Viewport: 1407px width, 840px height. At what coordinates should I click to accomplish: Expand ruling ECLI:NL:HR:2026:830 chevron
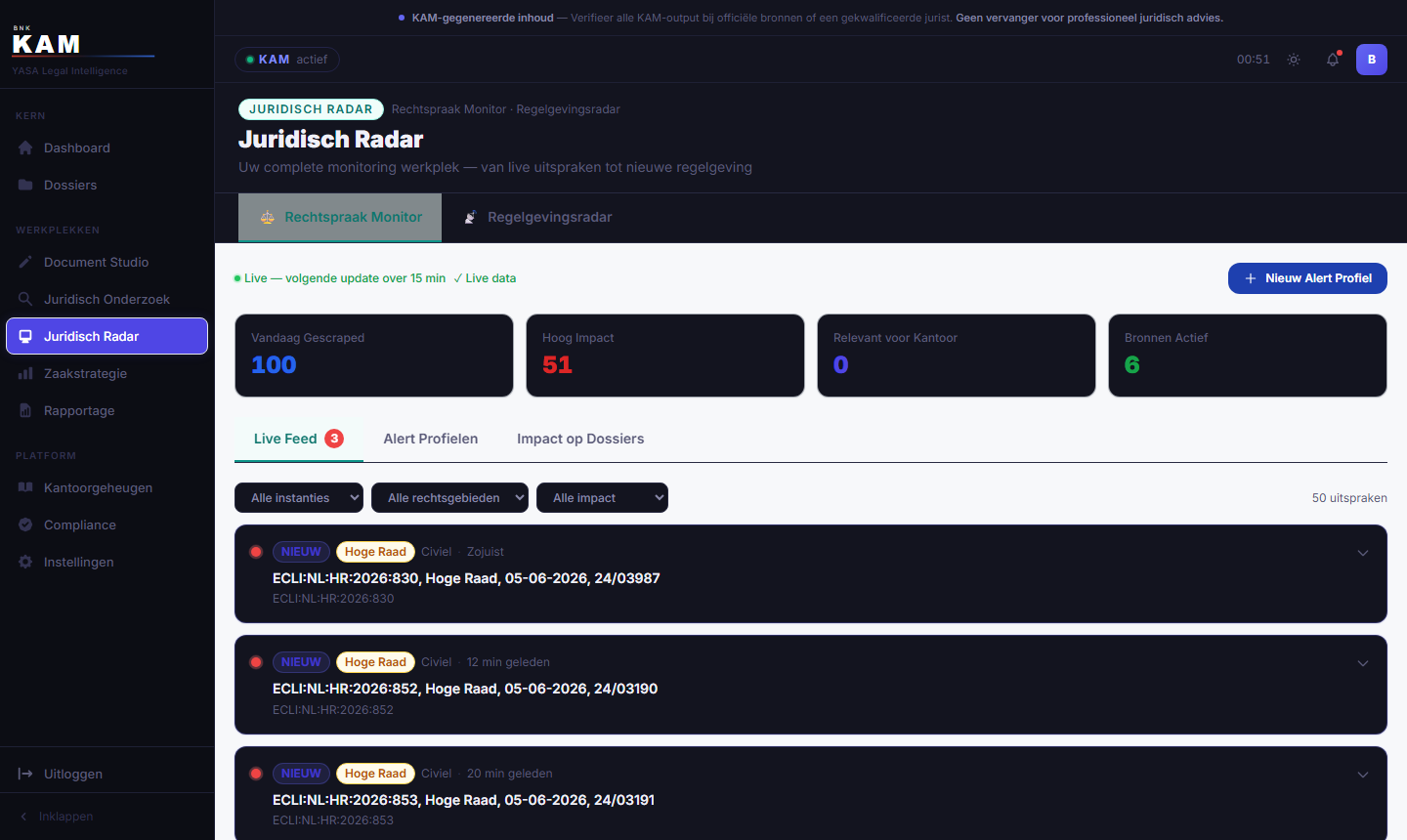tap(1363, 553)
